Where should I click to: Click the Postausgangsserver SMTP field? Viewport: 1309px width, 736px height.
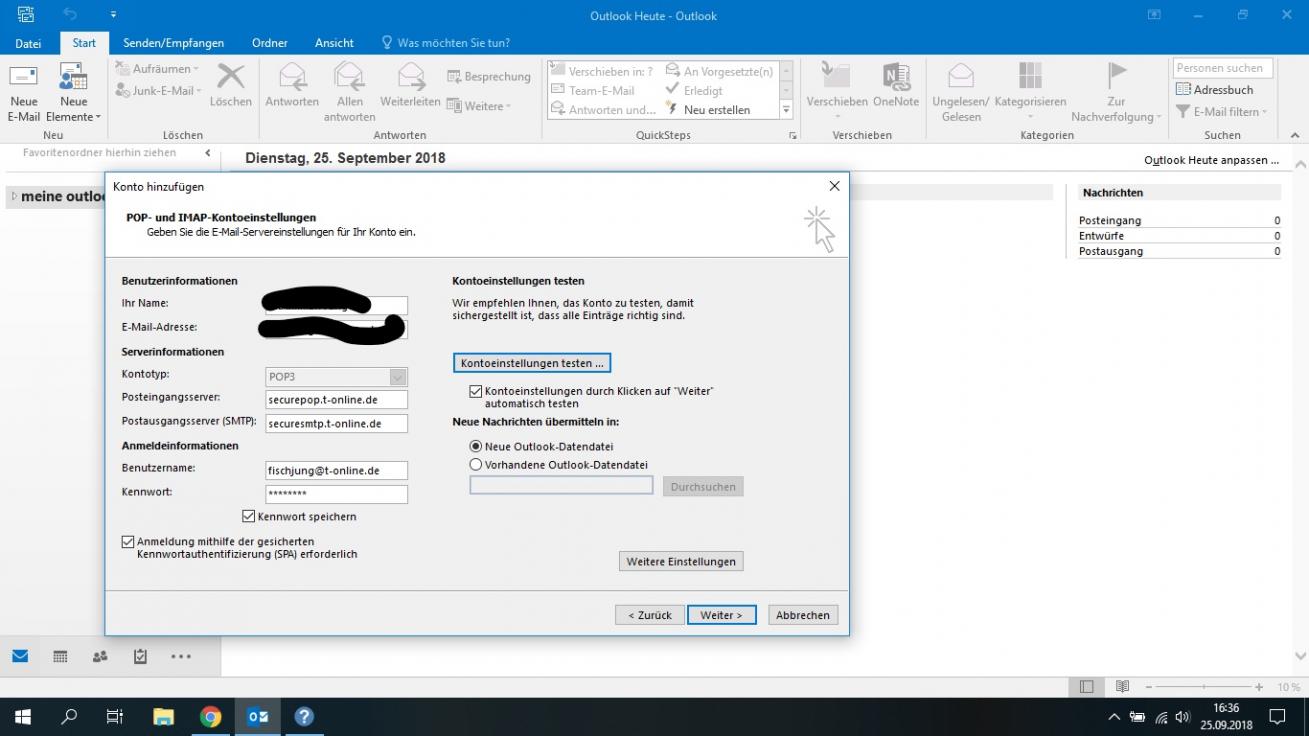tap(337, 424)
